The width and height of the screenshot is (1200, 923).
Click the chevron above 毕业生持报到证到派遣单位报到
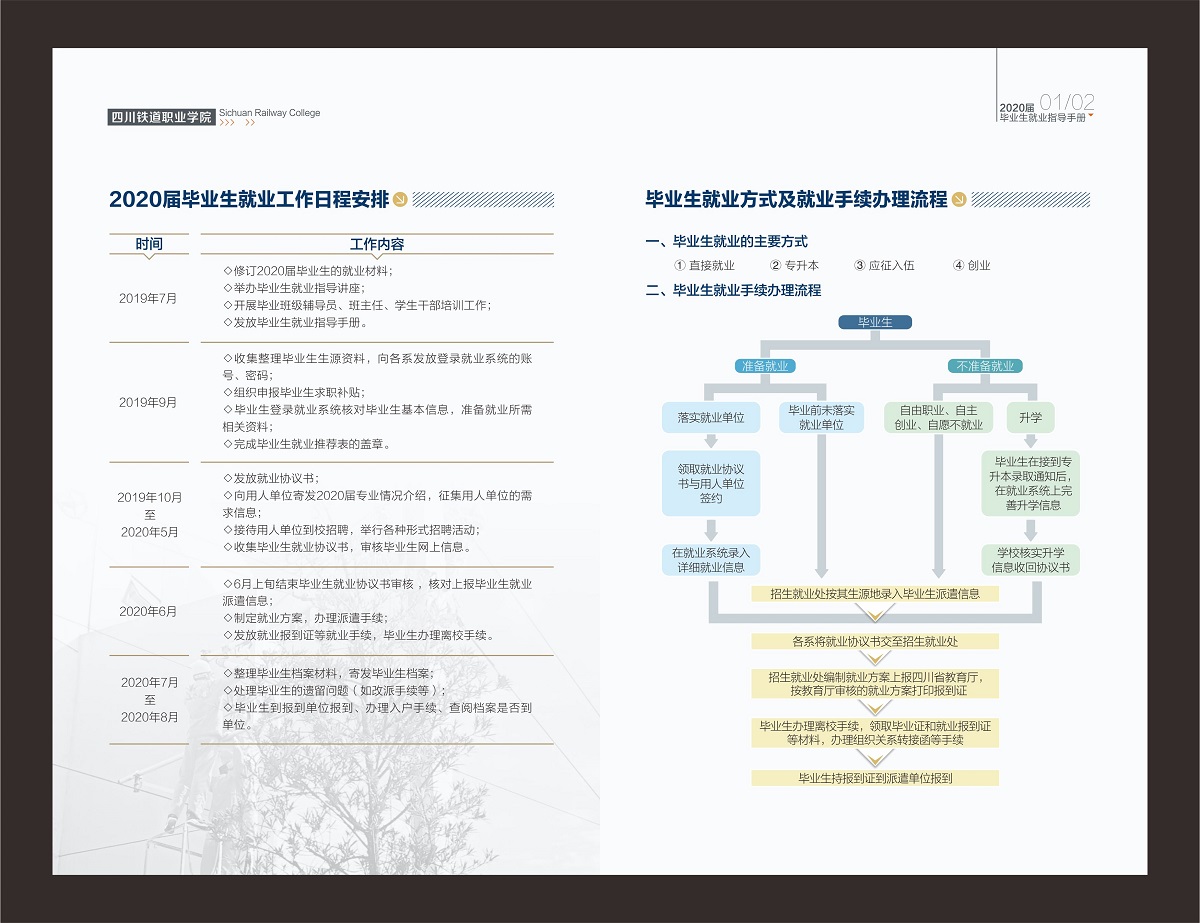(x=875, y=759)
